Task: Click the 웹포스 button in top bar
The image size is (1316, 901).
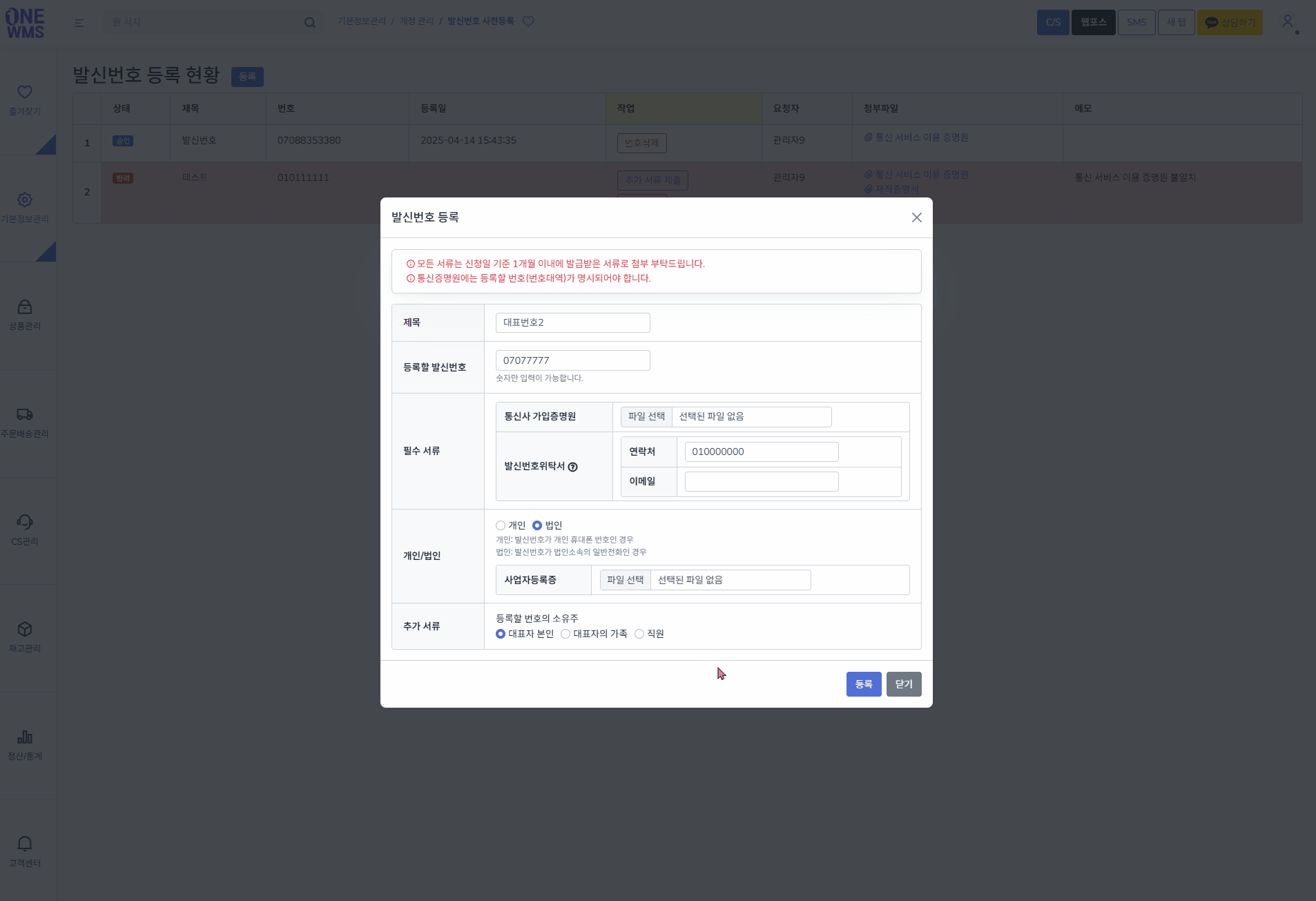Action: [x=1094, y=22]
